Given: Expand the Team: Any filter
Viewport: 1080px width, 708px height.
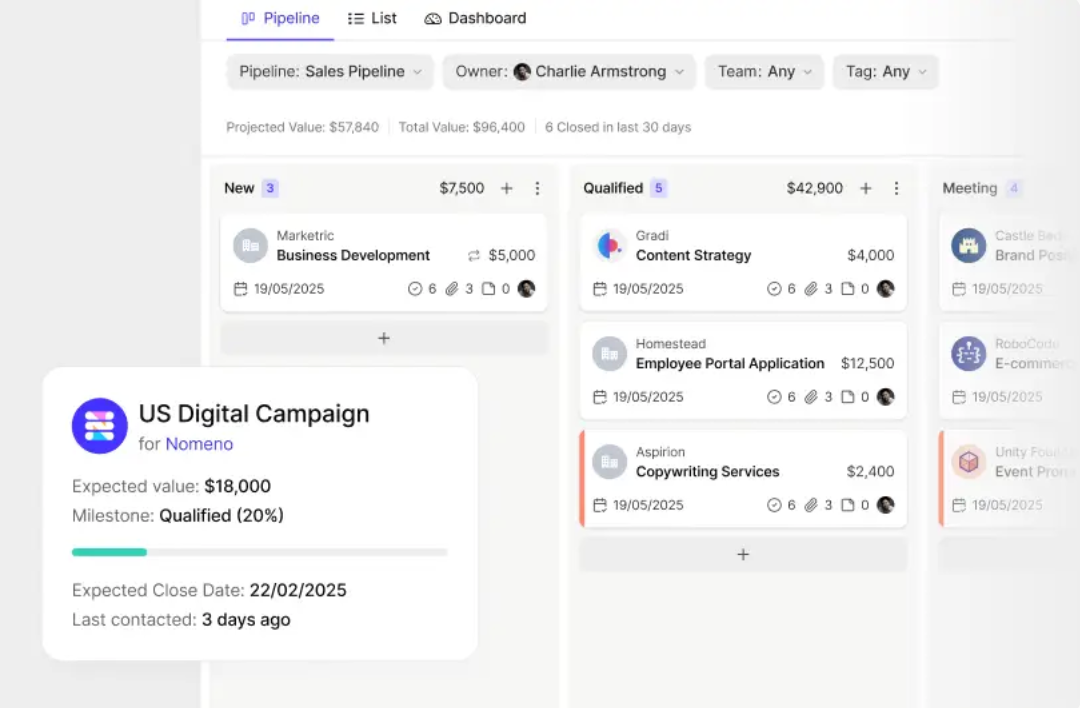Looking at the screenshot, I should (x=764, y=72).
